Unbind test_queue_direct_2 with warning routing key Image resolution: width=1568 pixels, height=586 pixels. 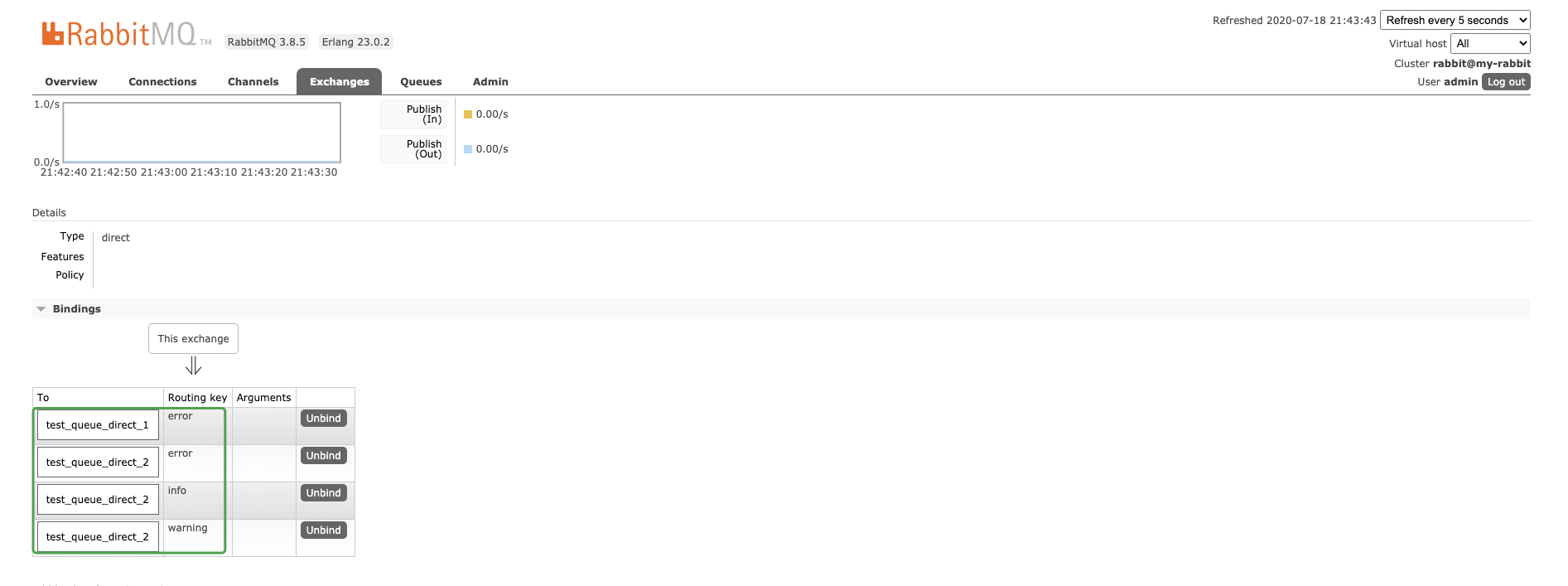click(324, 530)
